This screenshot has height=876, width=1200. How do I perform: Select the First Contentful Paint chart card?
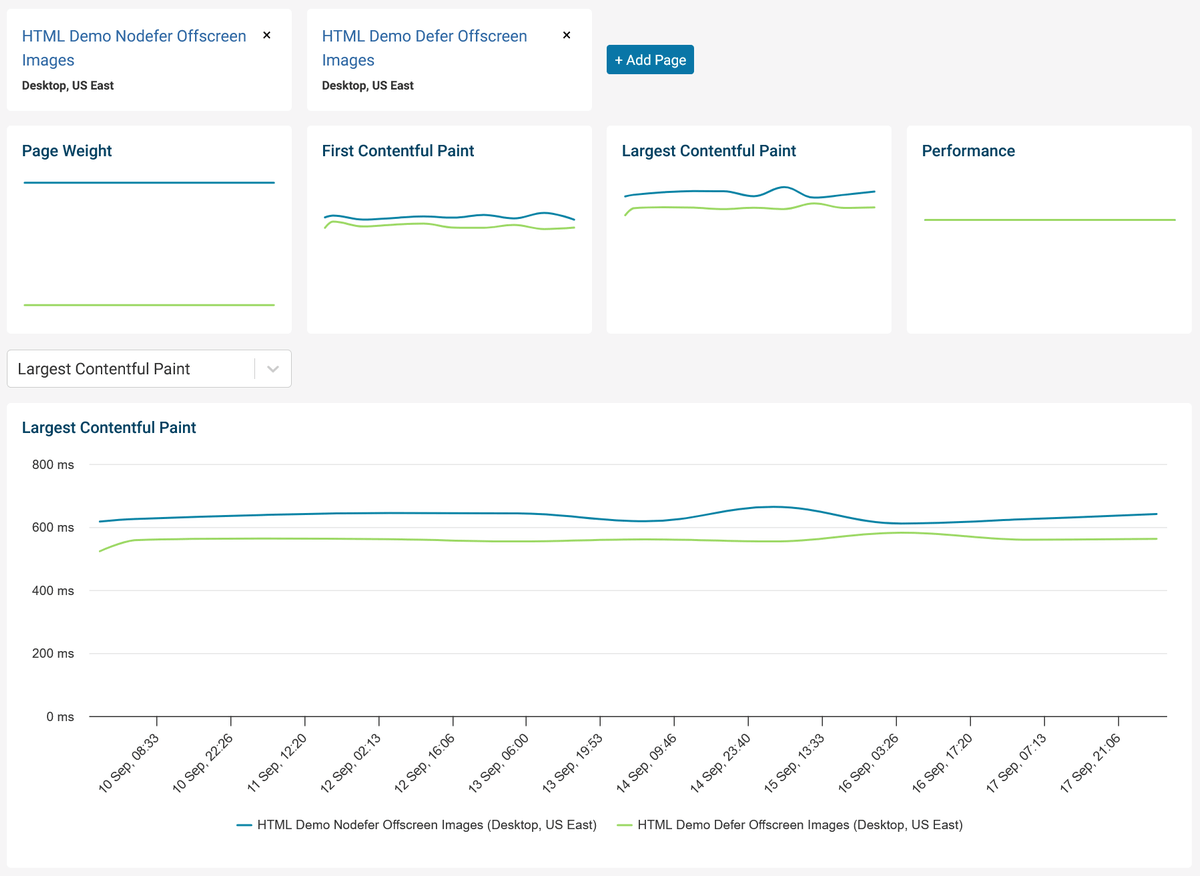point(449,229)
